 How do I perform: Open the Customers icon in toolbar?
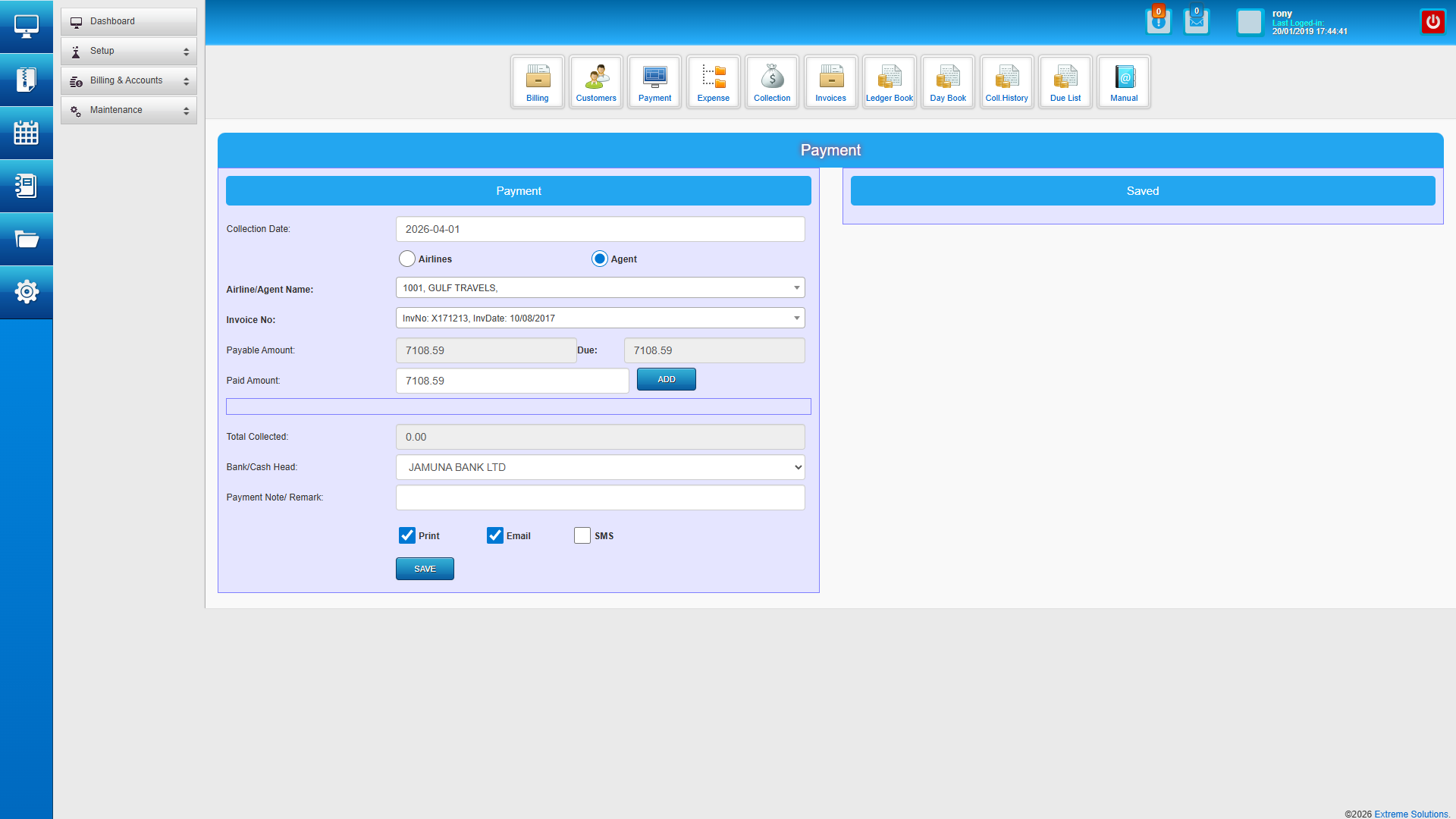pyautogui.click(x=596, y=82)
